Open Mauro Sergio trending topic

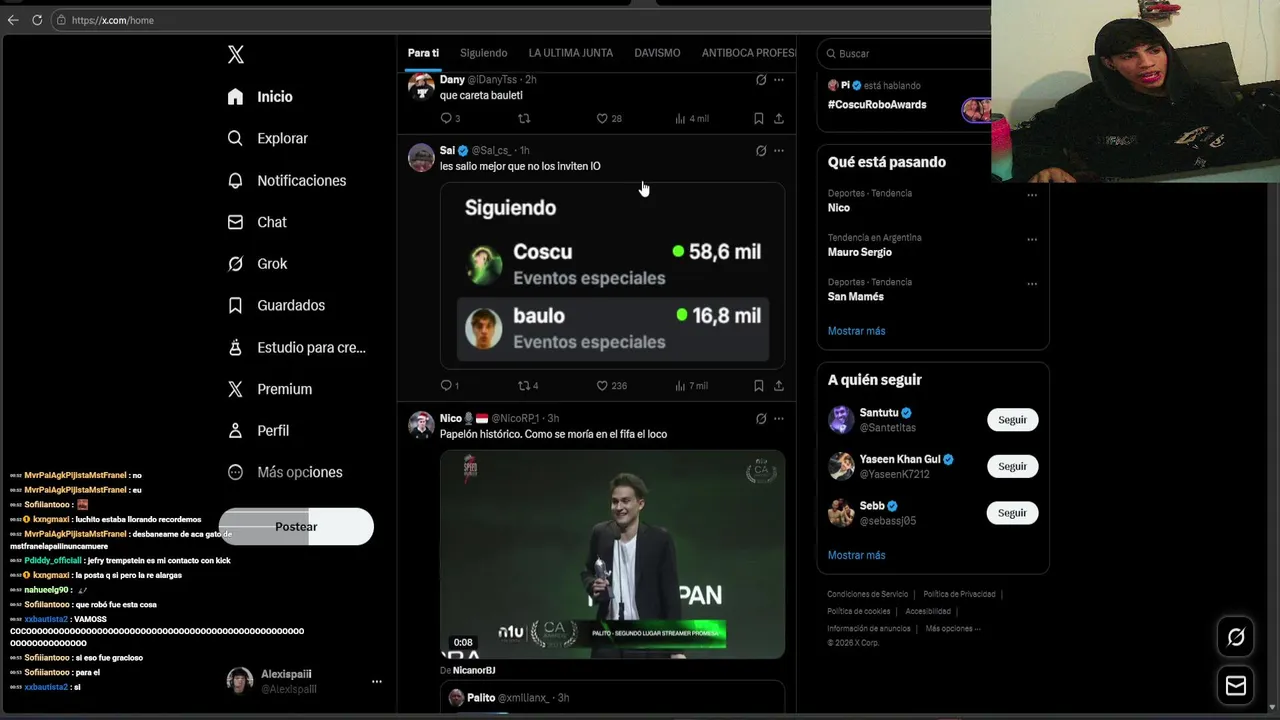coord(860,252)
